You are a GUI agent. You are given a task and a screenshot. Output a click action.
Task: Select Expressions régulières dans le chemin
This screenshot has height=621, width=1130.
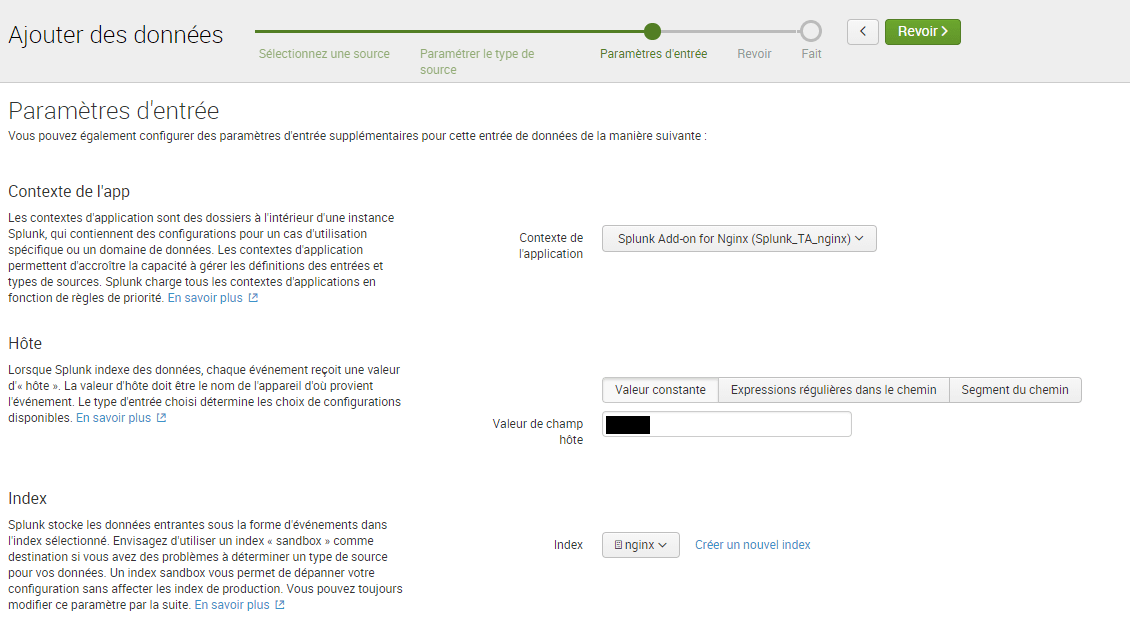833,390
